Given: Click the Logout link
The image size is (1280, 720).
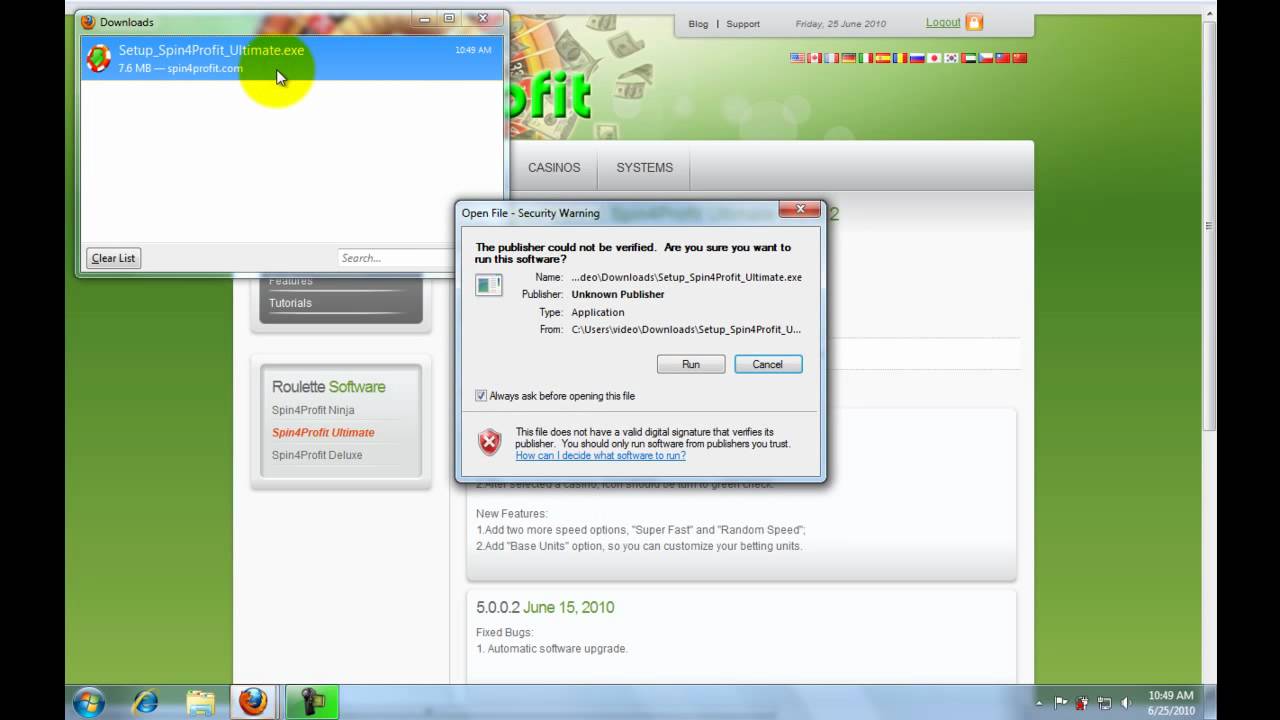Looking at the screenshot, I should point(943,22).
